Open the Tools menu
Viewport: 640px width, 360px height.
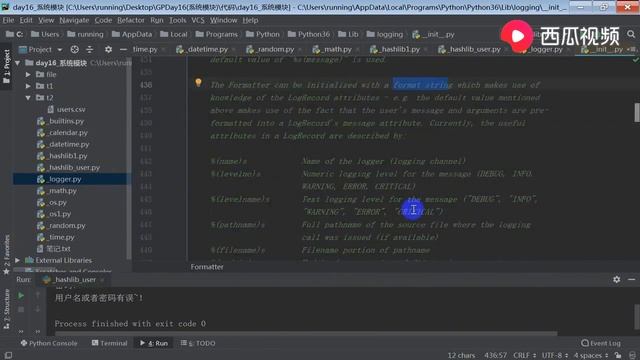pyautogui.click(x=178, y=20)
